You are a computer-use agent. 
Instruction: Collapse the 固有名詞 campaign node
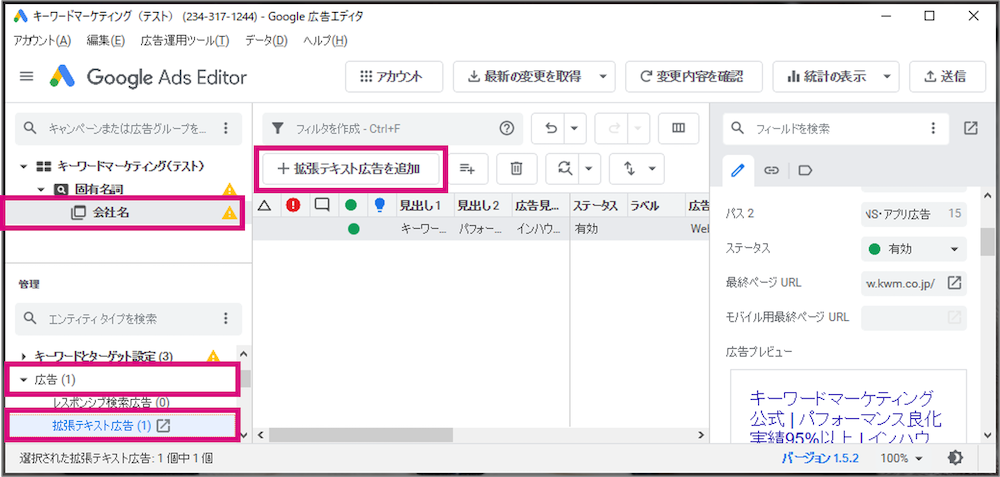pyautogui.click(x=40, y=189)
